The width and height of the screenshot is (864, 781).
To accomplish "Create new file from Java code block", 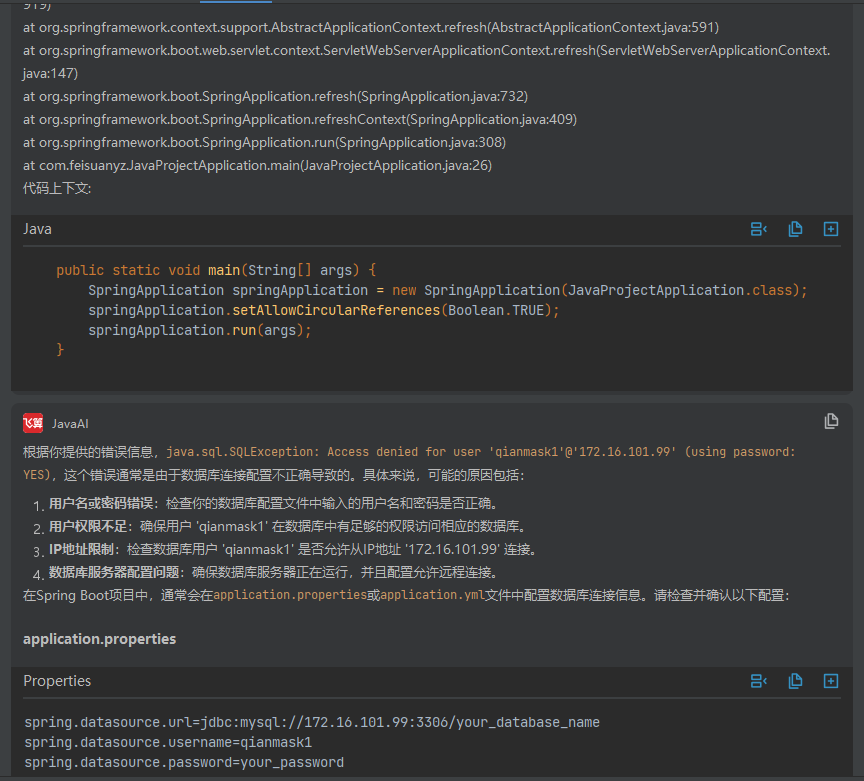I will [x=830, y=229].
